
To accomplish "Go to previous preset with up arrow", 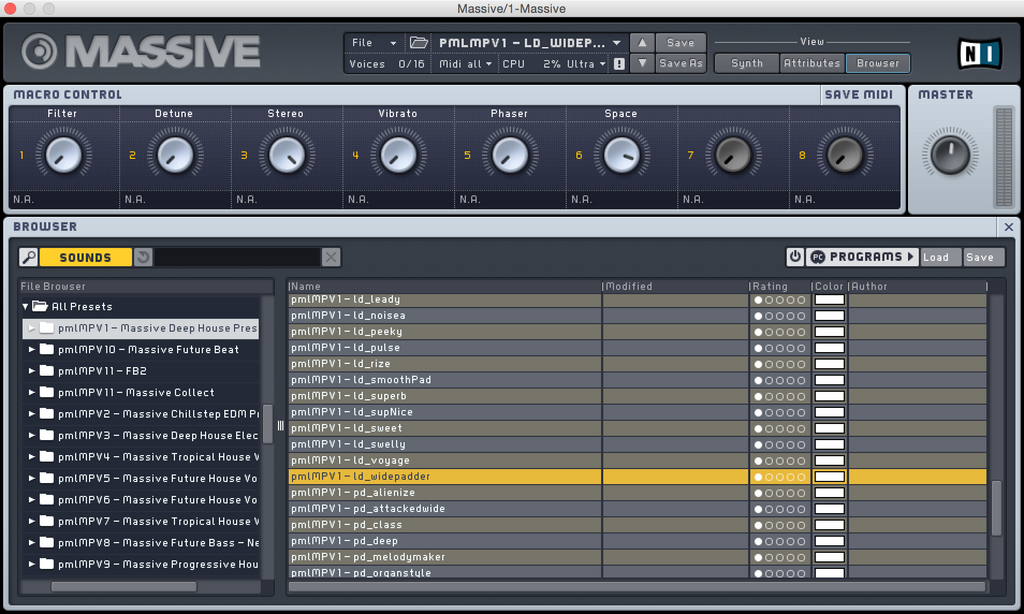I will pyautogui.click(x=642, y=43).
